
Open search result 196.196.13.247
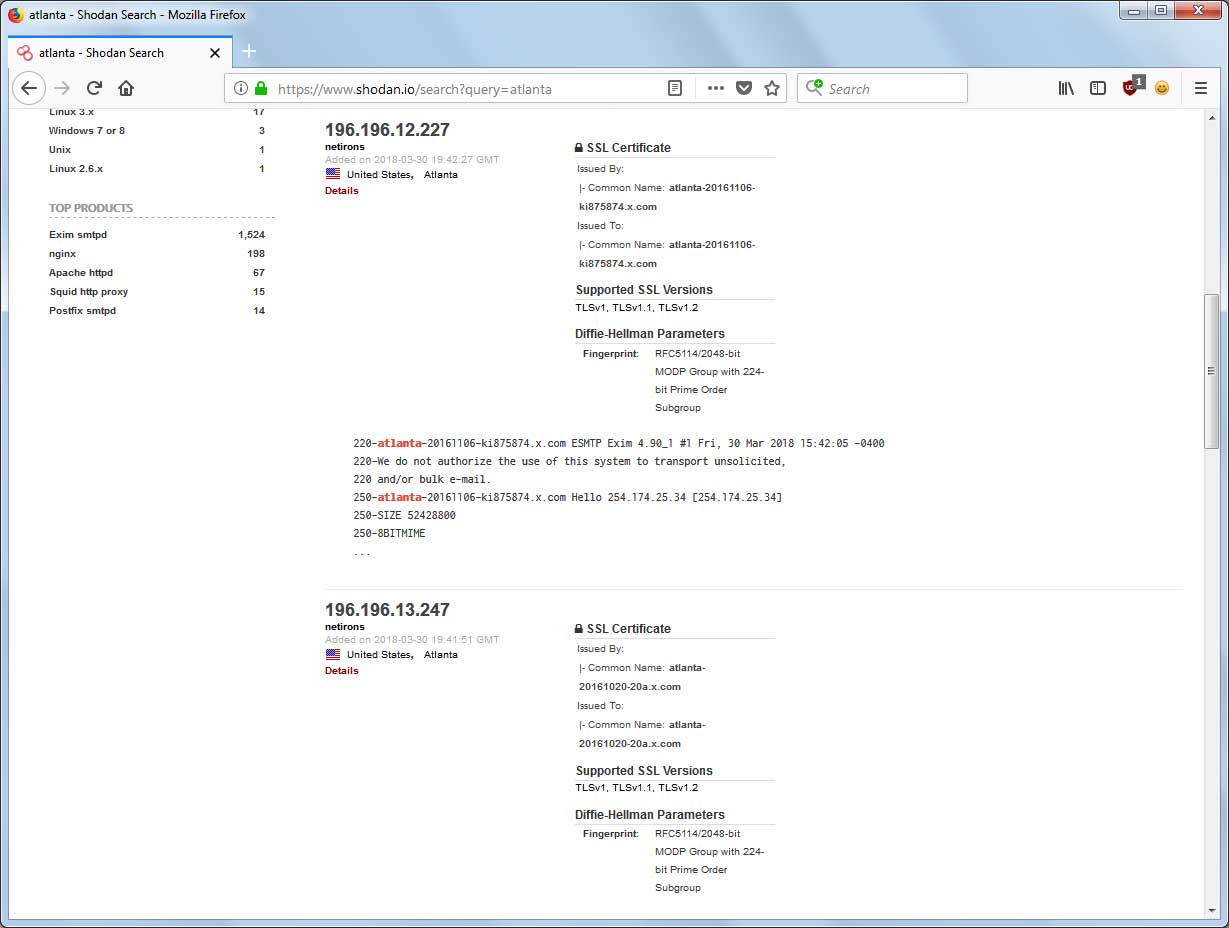pyautogui.click(x=387, y=609)
